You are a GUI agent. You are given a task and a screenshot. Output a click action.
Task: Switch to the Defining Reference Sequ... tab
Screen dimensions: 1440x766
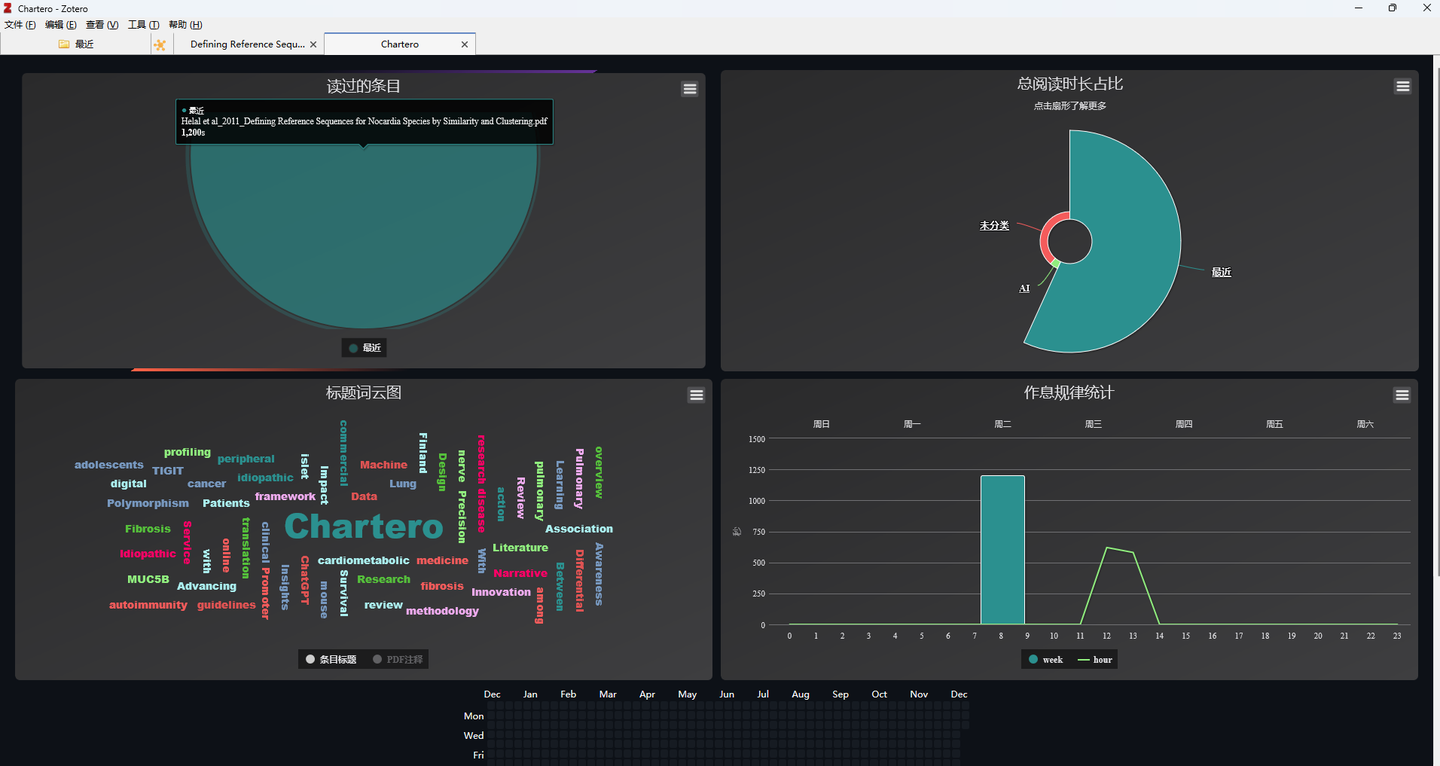coord(247,44)
